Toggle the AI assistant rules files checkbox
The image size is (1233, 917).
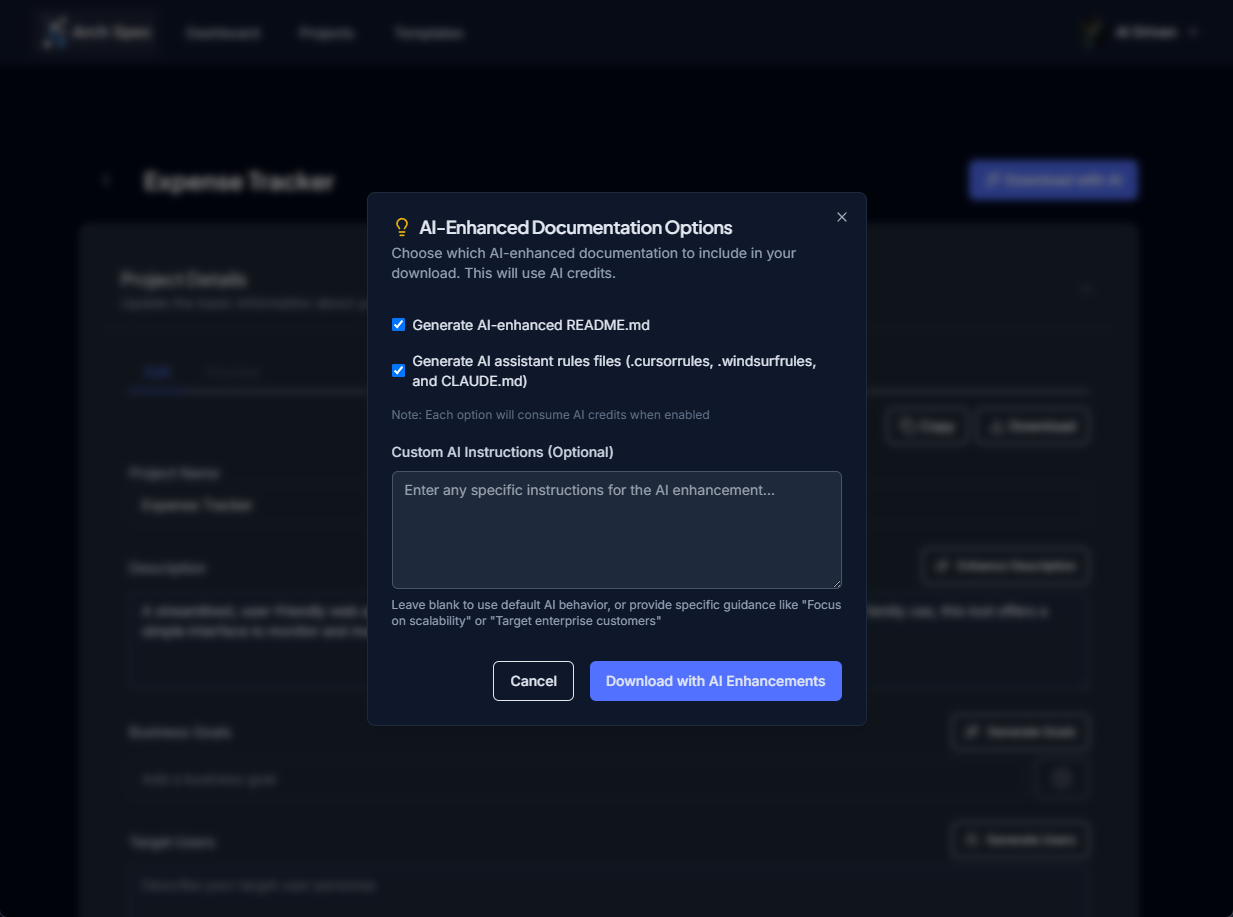click(398, 371)
